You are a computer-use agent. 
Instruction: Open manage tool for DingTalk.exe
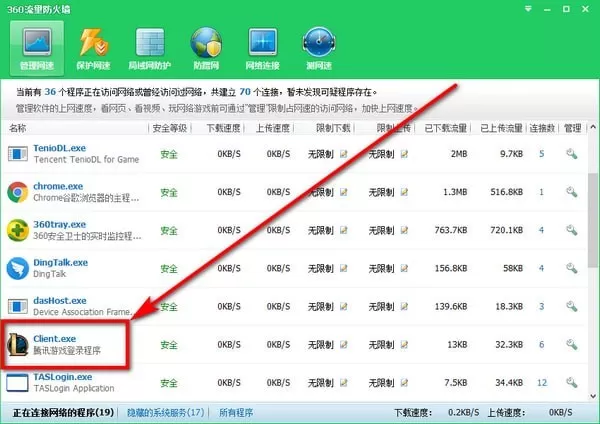tap(572, 268)
